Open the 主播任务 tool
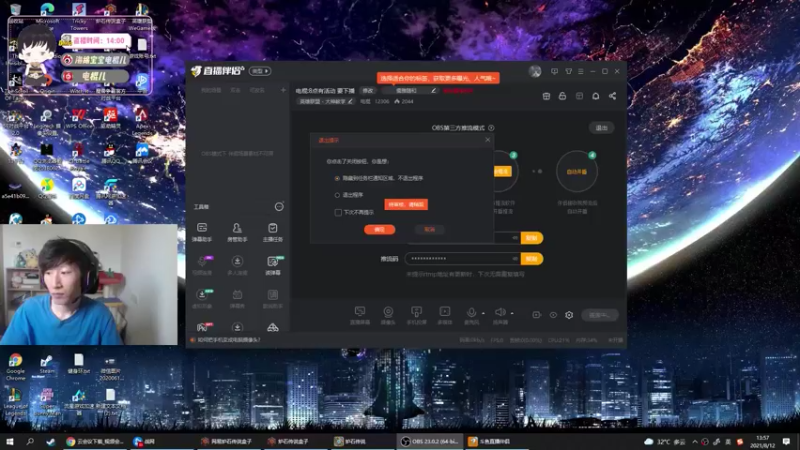The height and width of the screenshot is (450, 800). coord(272,232)
